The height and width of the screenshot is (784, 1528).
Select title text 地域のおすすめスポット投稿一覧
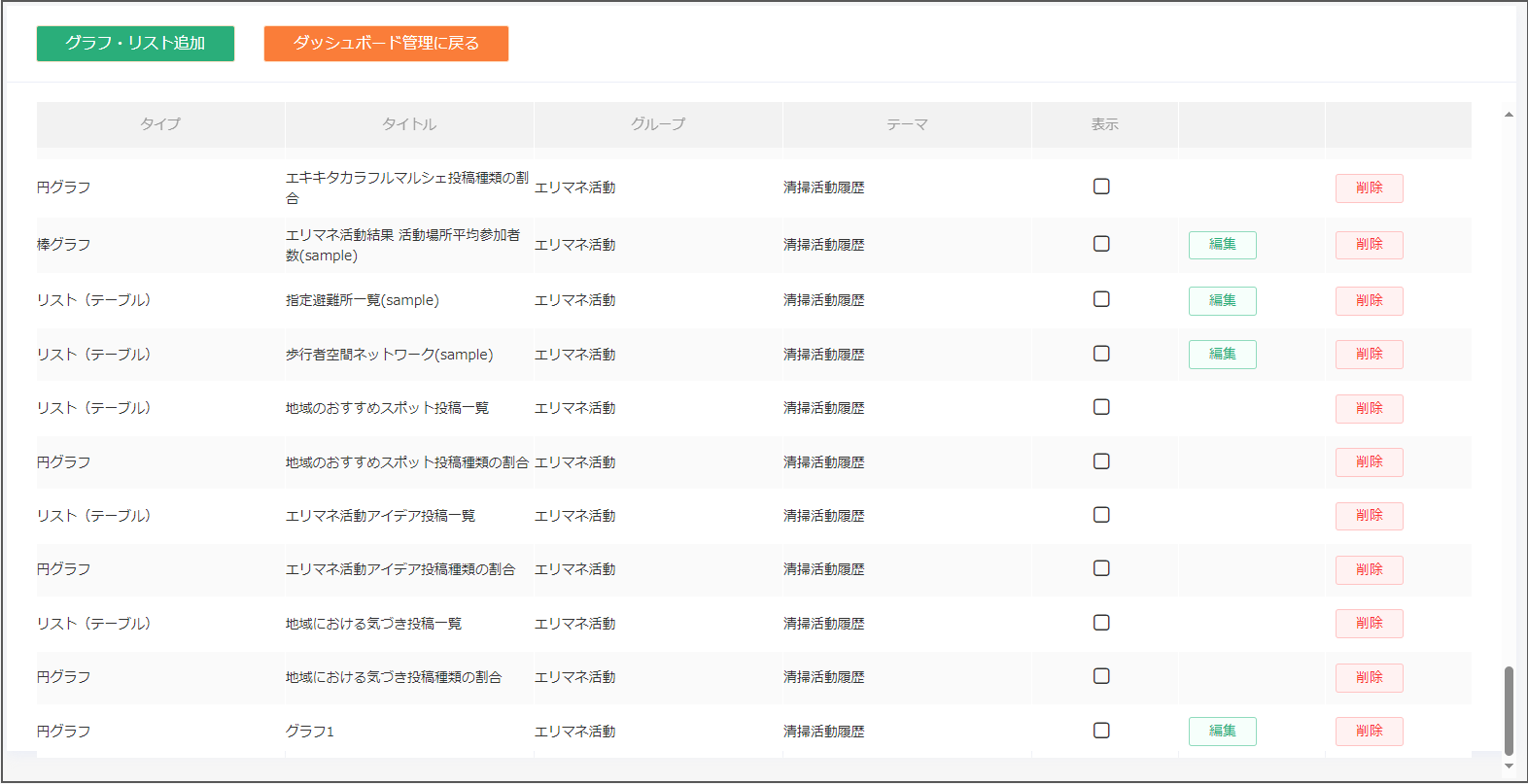388,408
